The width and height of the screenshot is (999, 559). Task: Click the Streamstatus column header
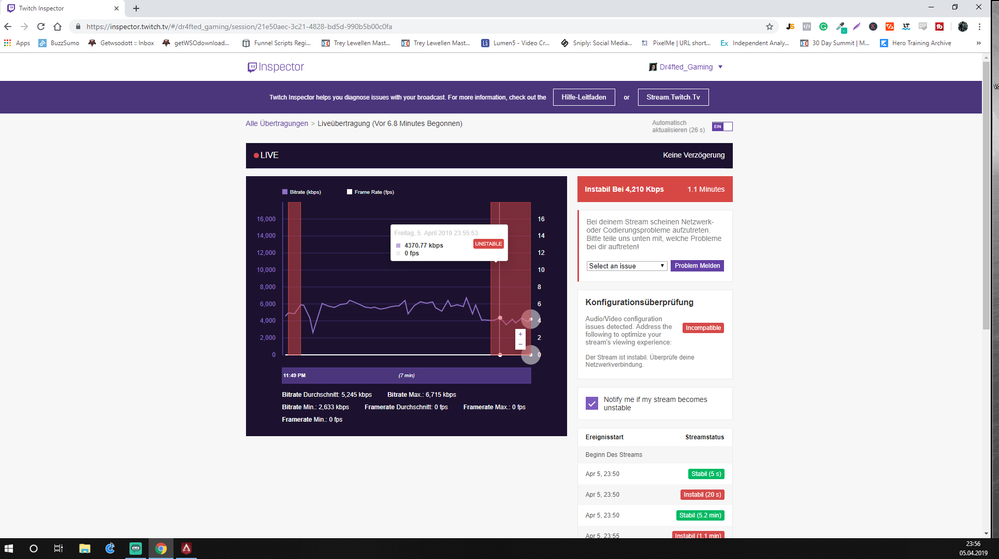coord(704,437)
